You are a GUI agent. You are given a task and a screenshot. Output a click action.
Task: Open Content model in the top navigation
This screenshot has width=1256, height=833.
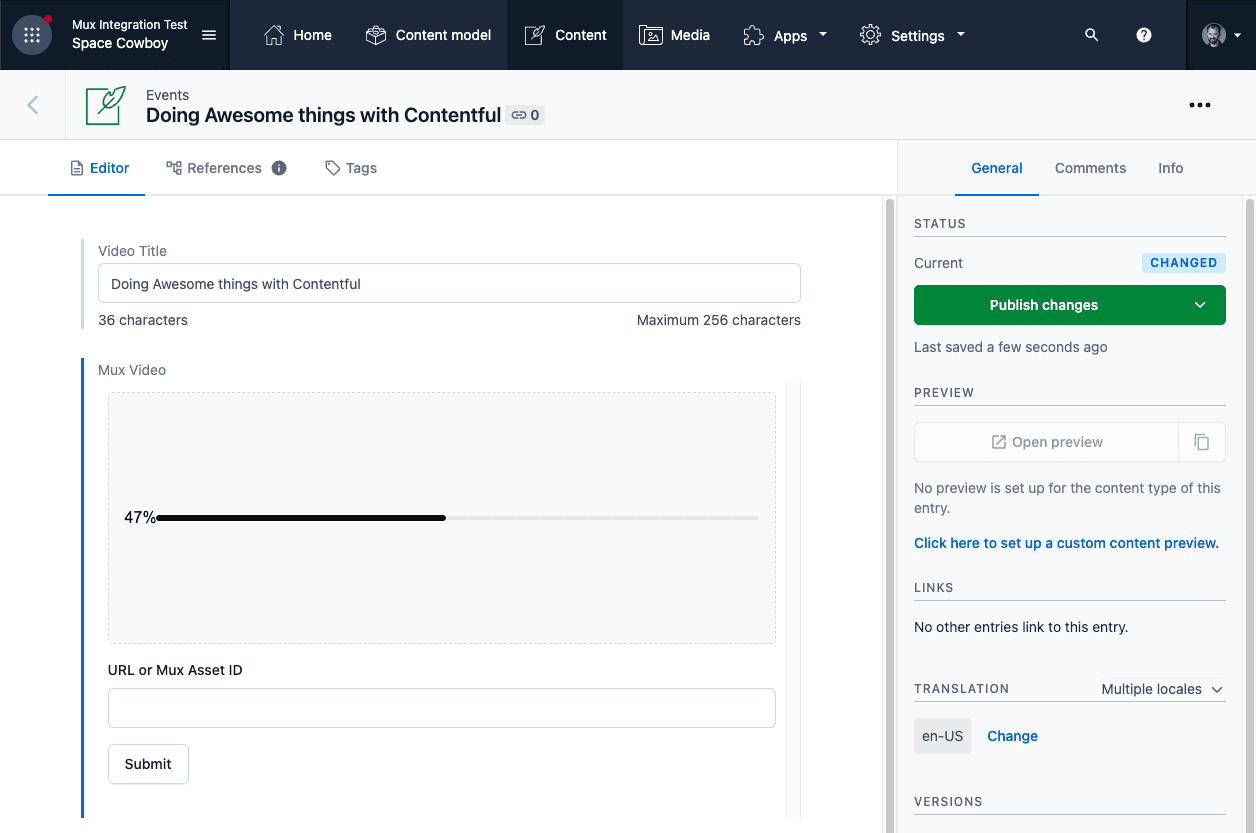click(428, 35)
